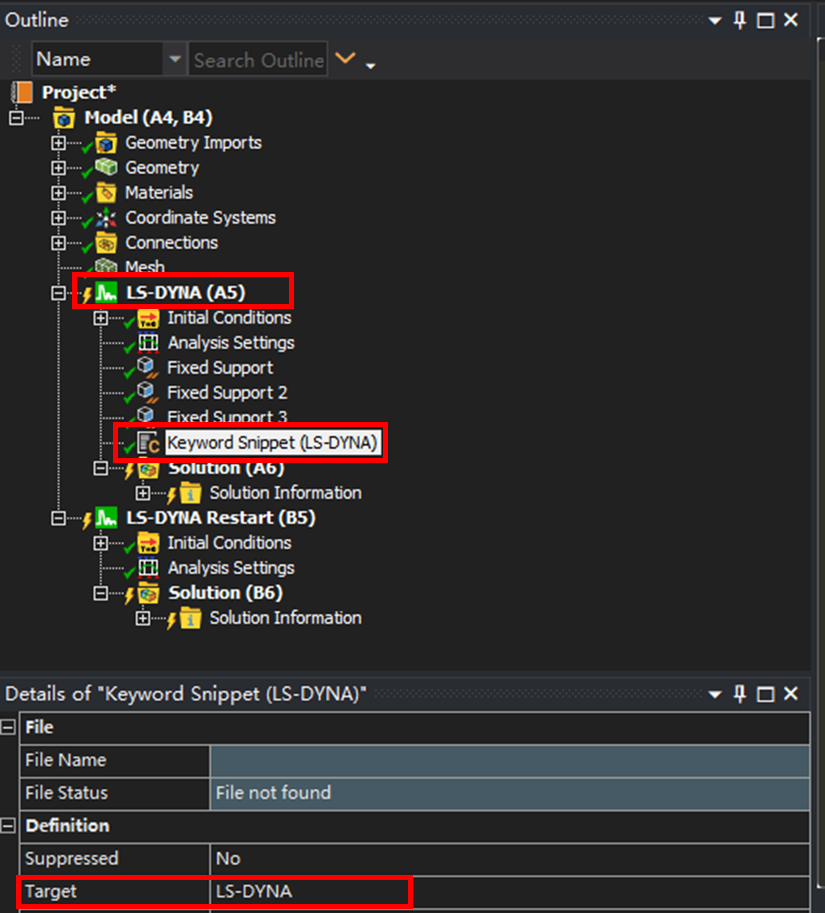
Task: Collapse the Model (A4, B4) node
Action: click(16, 118)
